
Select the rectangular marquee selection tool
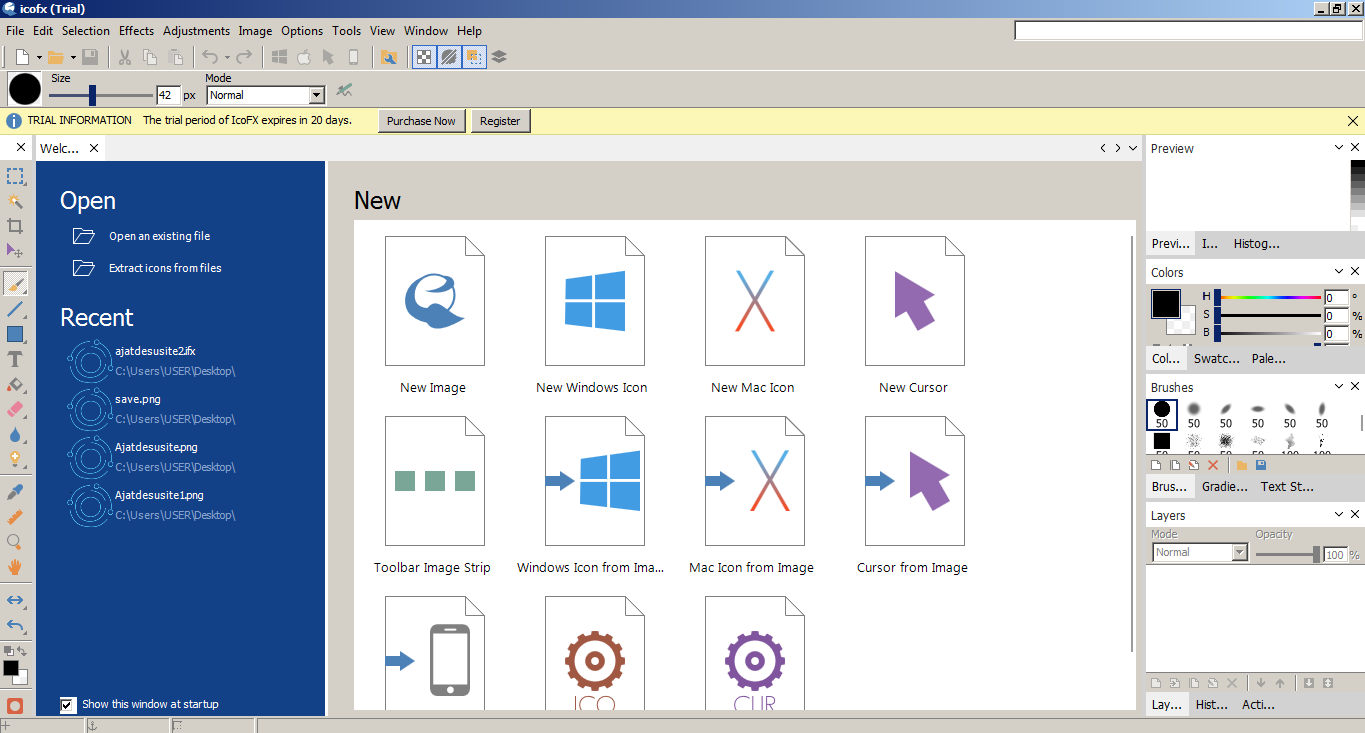tap(15, 177)
